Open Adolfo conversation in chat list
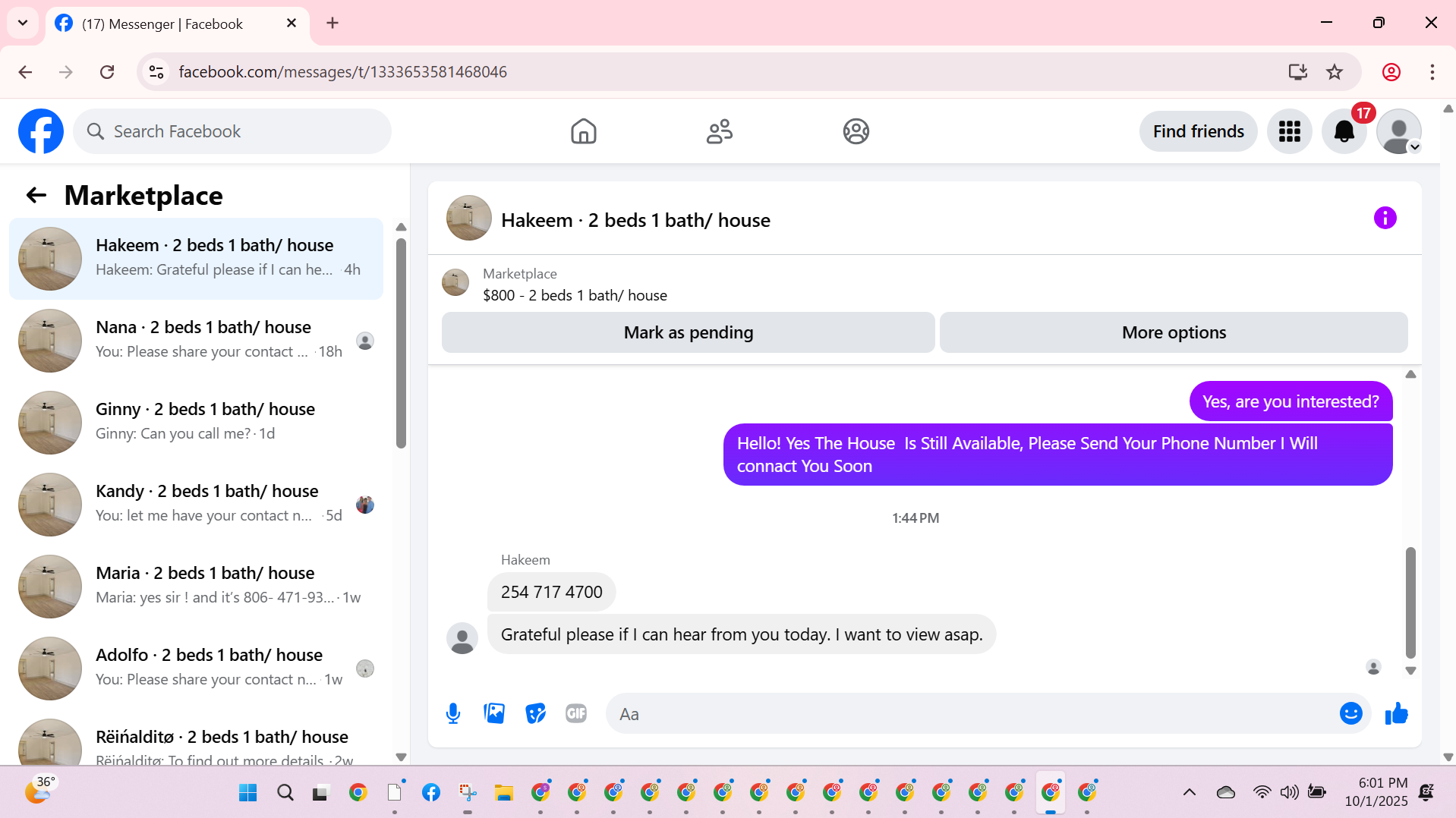Screen dimensions: 1456x818 196,669
